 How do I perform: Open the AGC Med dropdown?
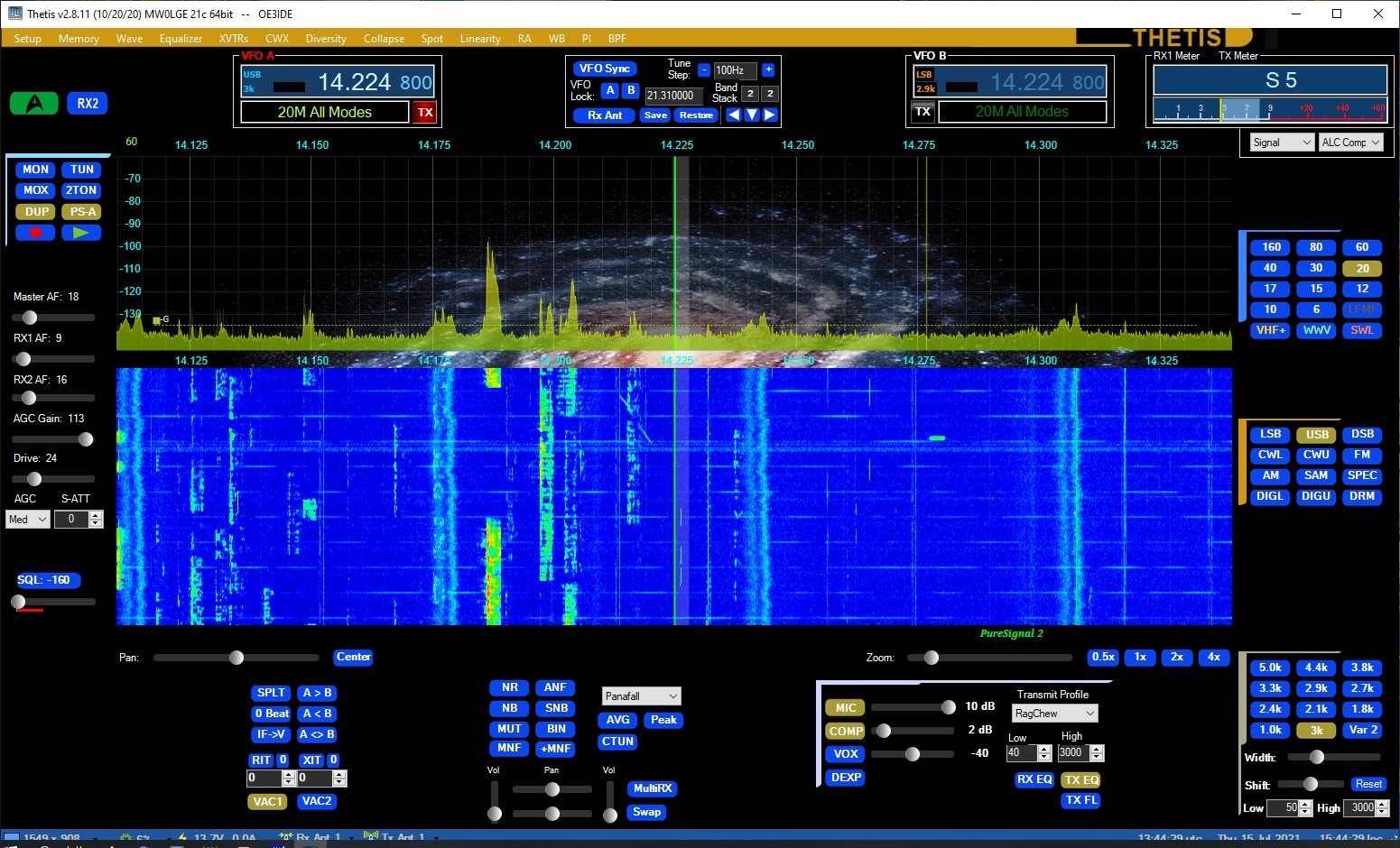coord(27,519)
